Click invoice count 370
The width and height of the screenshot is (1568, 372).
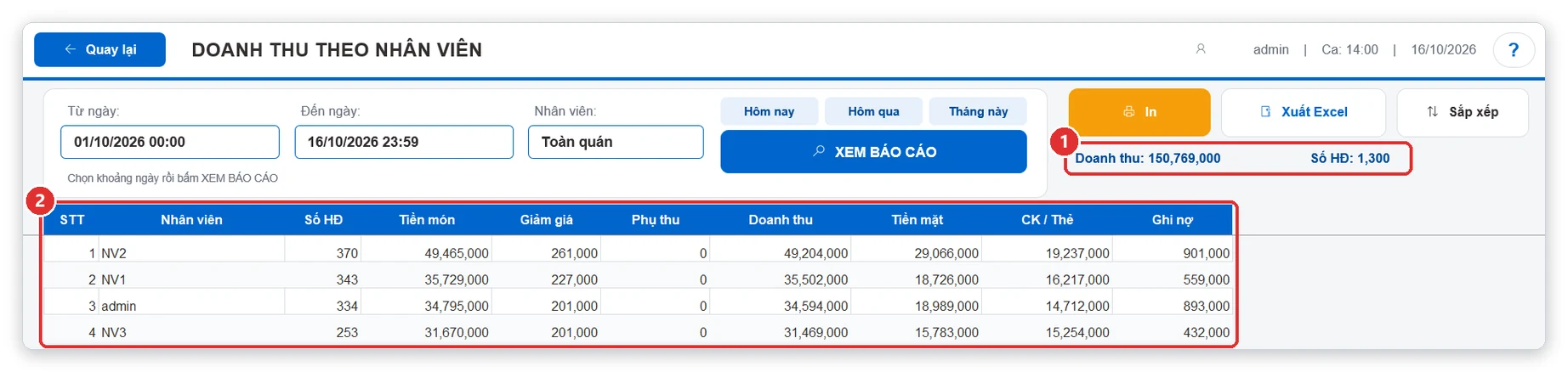point(347,253)
